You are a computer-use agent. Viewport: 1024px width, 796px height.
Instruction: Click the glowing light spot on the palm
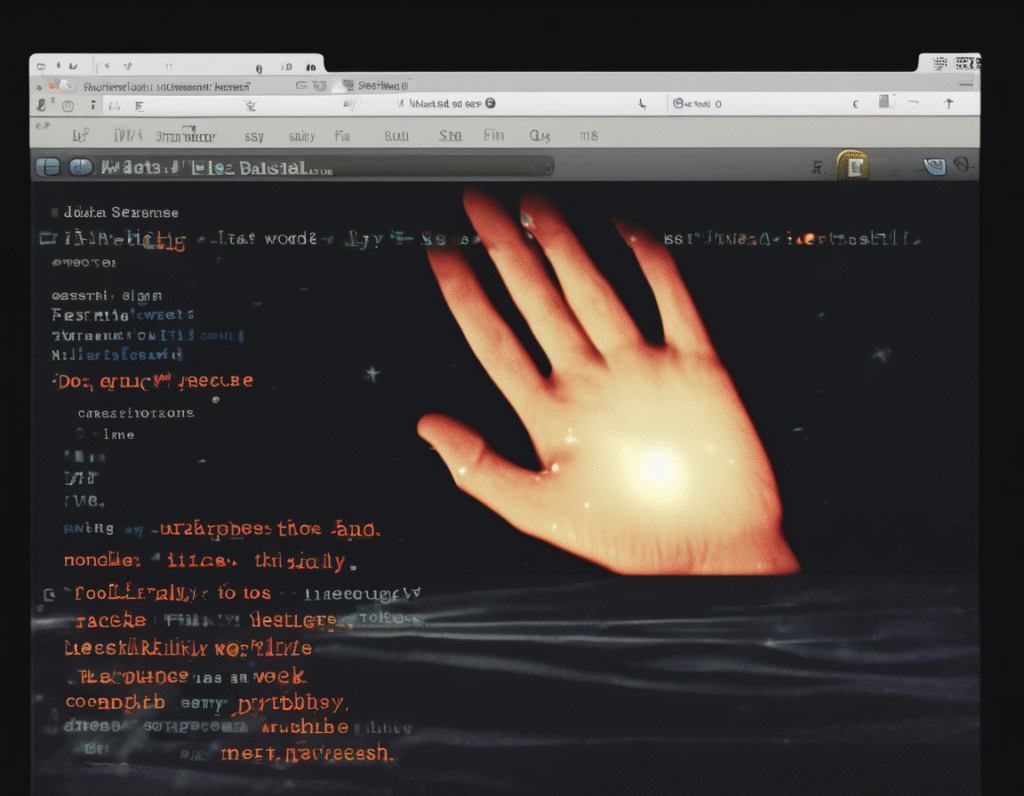(x=653, y=467)
